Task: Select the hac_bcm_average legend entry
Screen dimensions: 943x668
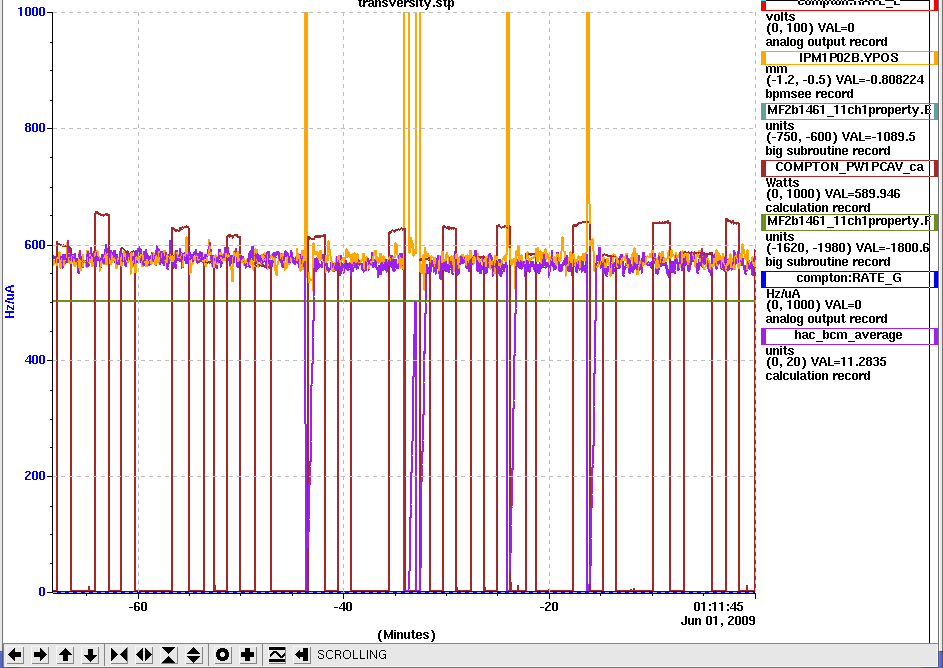Action: click(x=849, y=335)
